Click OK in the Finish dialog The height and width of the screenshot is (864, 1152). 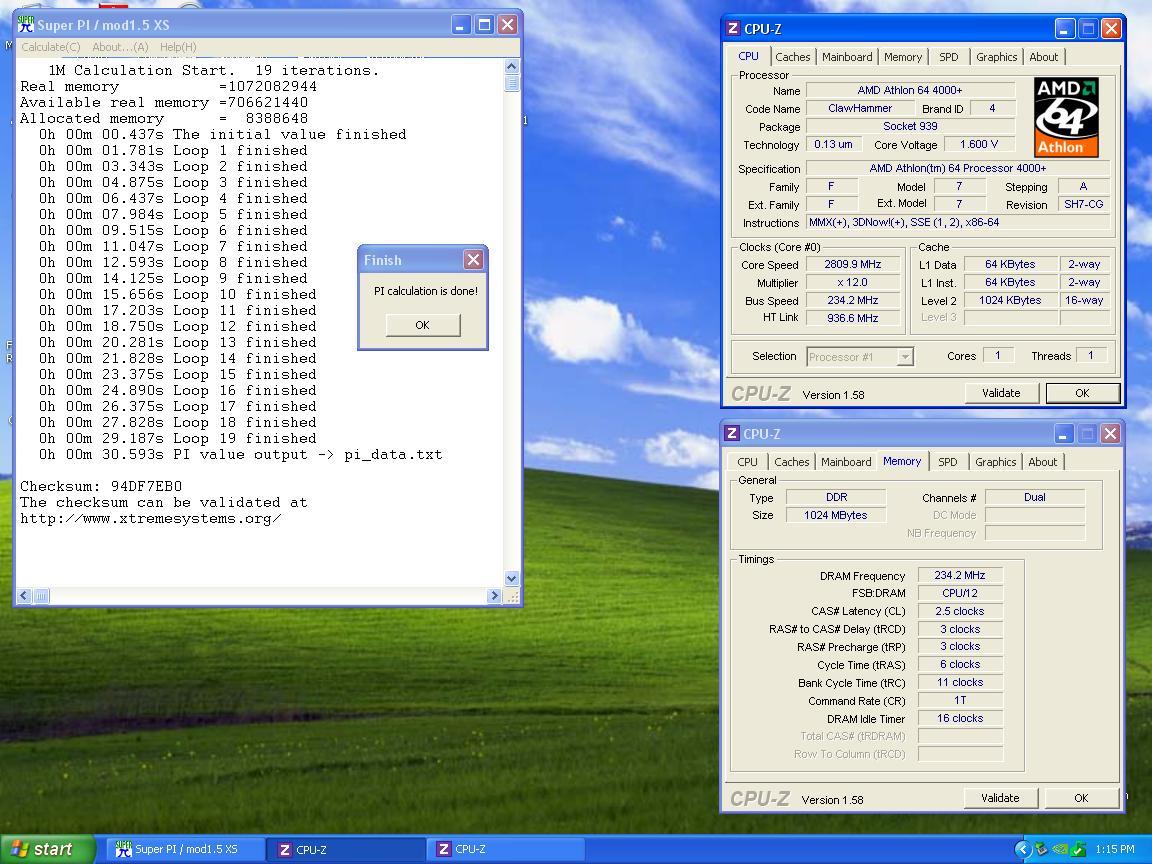coord(422,325)
